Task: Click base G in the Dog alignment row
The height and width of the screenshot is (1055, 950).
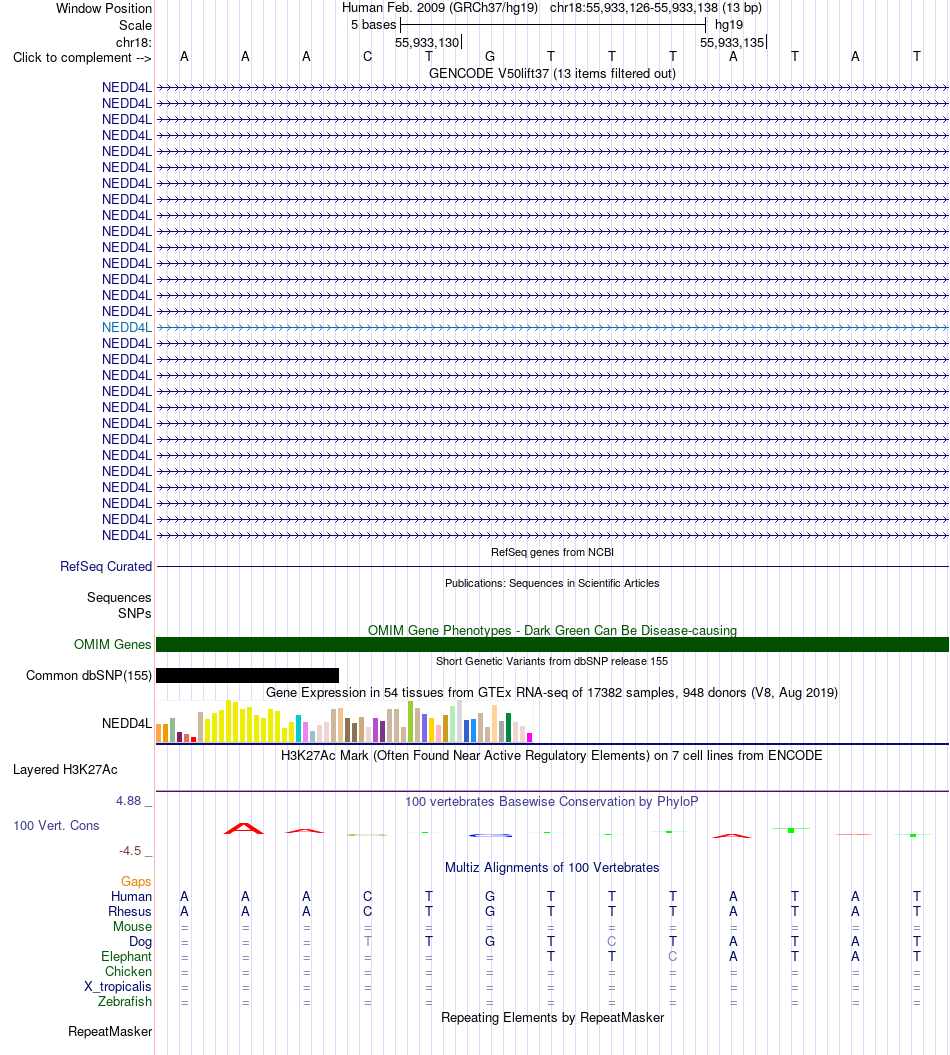Action: [490, 941]
